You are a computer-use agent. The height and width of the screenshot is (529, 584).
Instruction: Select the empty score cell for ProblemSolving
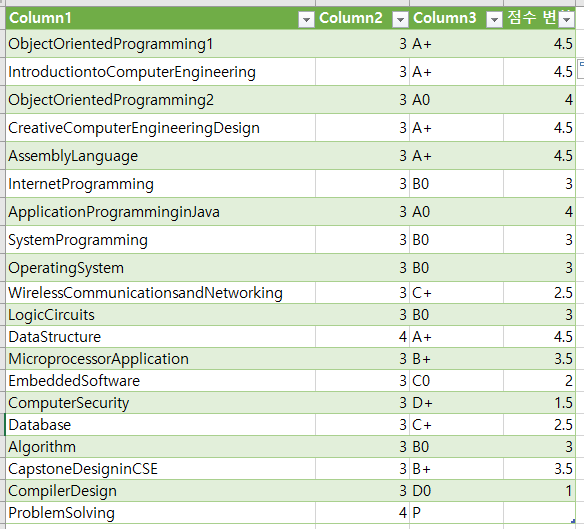coord(539,513)
